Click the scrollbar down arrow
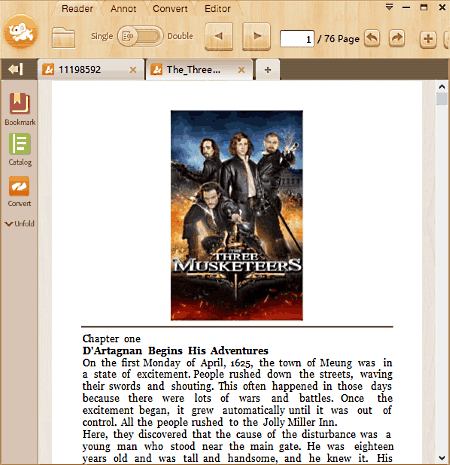This screenshot has height=465, width=450. tap(442, 458)
